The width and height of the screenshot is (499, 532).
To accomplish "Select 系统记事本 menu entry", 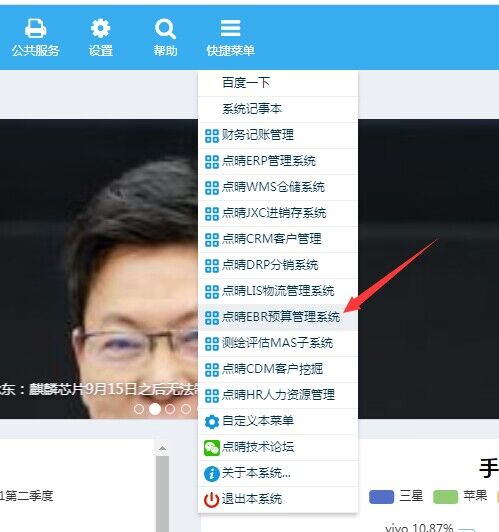I will [x=278, y=109].
